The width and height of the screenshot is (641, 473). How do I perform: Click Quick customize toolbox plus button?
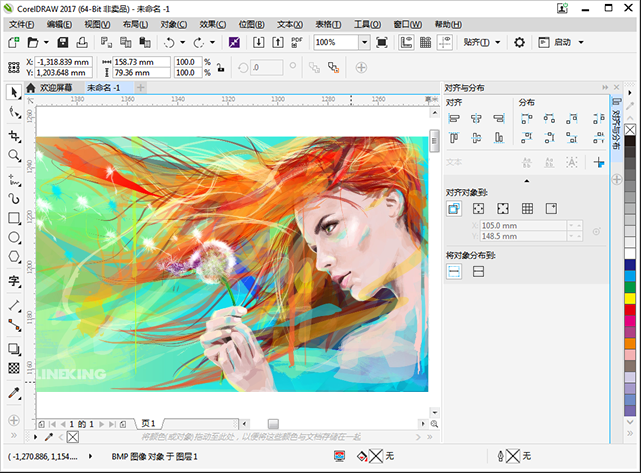(x=14, y=420)
